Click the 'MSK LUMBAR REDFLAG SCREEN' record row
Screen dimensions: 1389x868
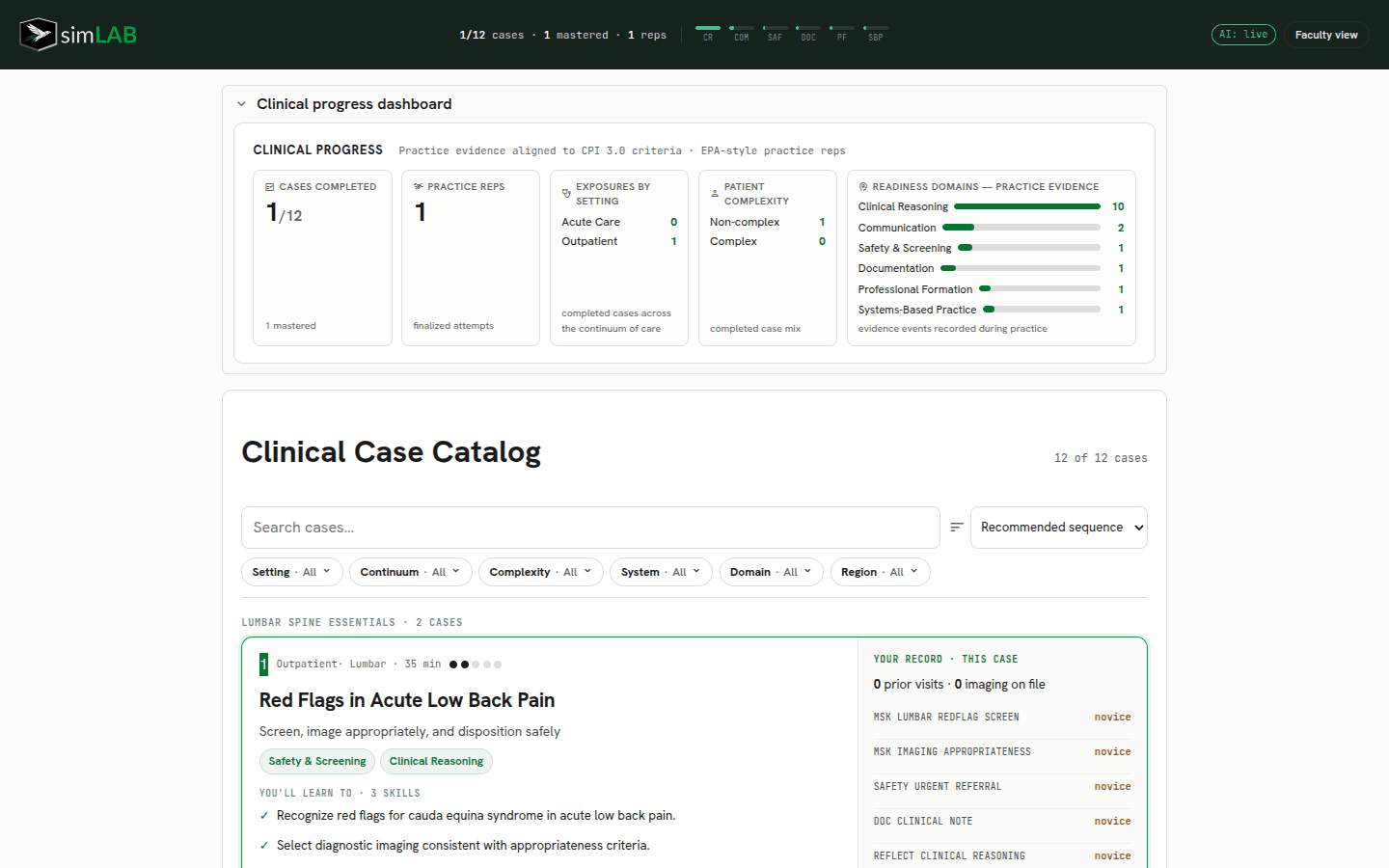pyautogui.click(x=1002, y=718)
